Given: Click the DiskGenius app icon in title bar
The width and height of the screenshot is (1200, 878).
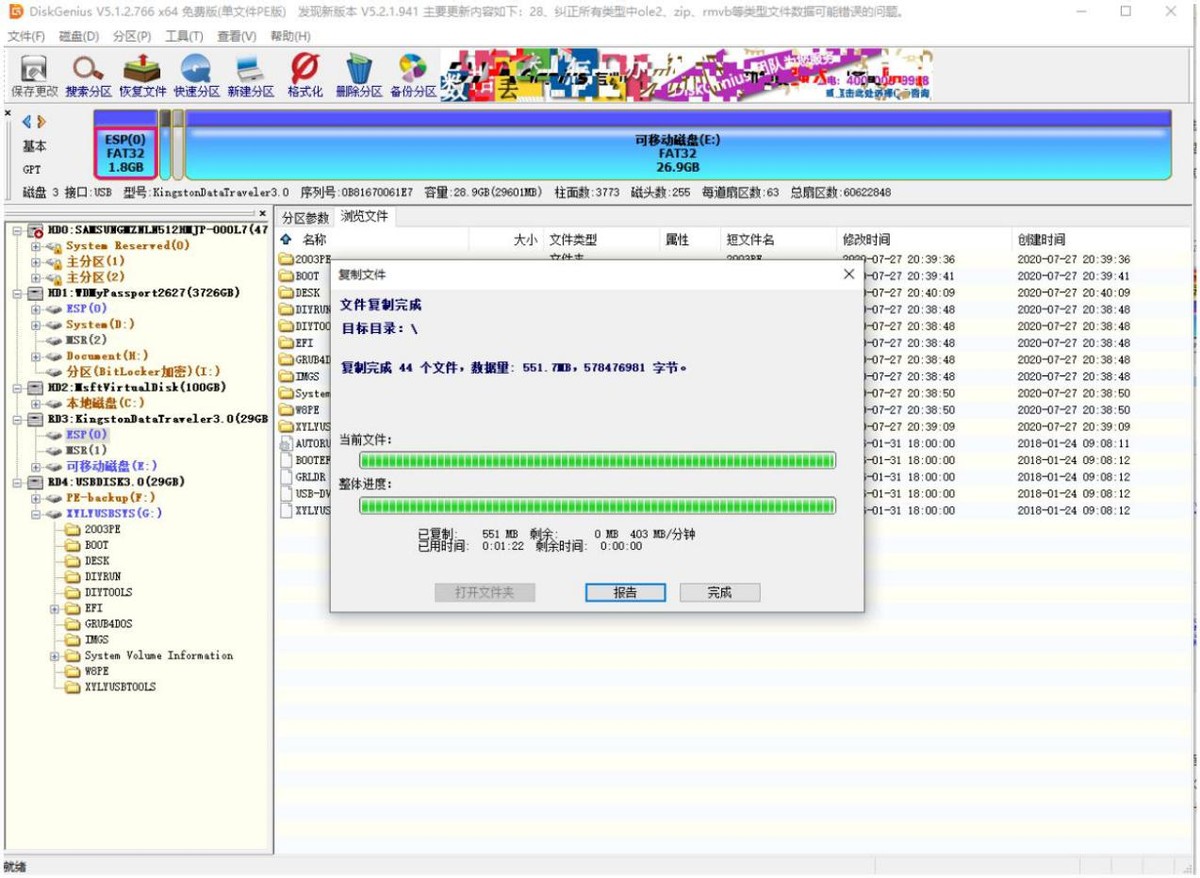Looking at the screenshot, I should point(16,11).
